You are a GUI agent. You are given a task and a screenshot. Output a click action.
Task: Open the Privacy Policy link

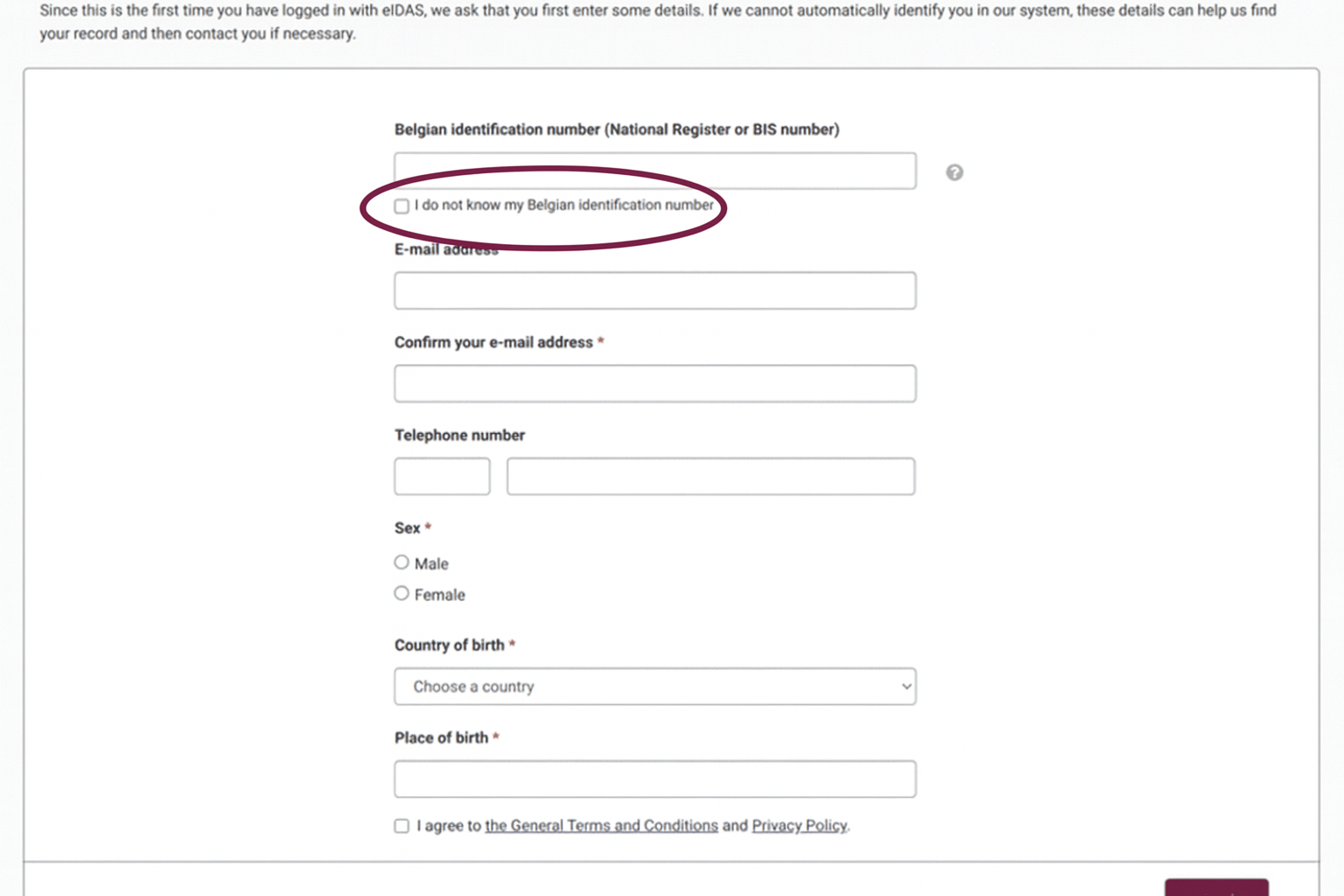click(x=799, y=825)
